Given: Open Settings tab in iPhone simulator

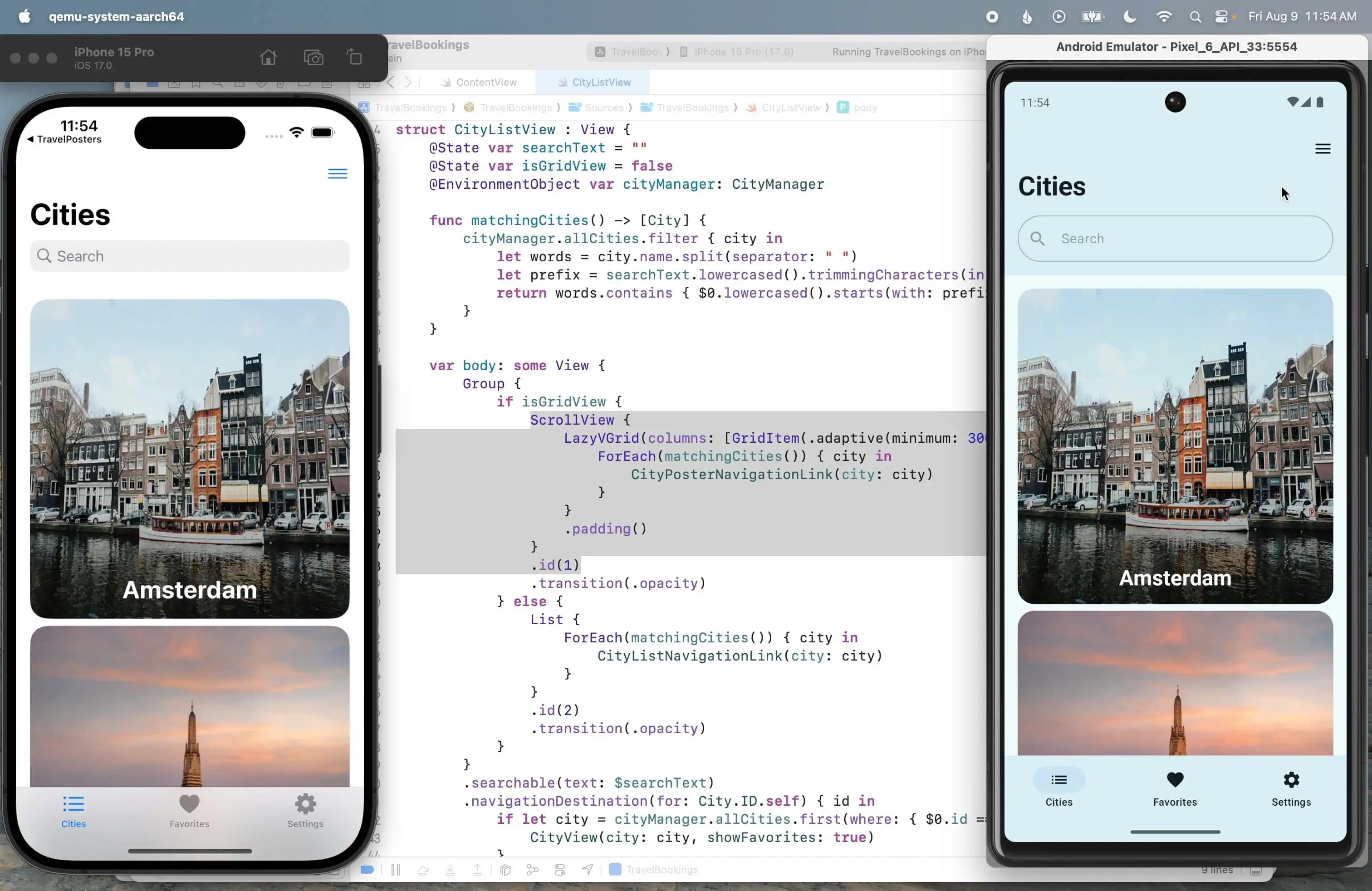Looking at the screenshot, I should [x=305, y=810].
